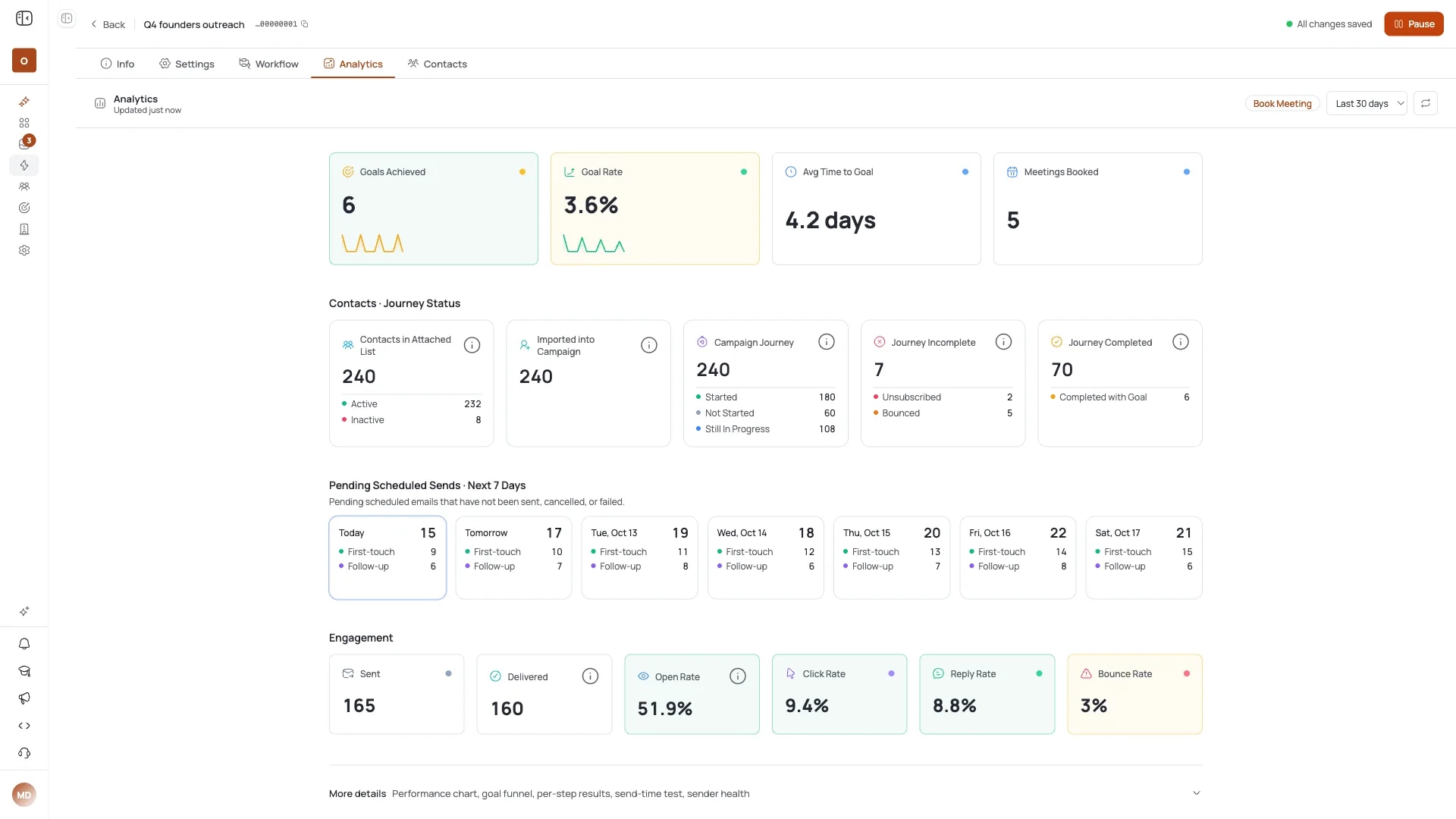This screenshot has width=1456, height=819.
Task: Copy the campaign ID ending 00000001
Action: point(305,24)
